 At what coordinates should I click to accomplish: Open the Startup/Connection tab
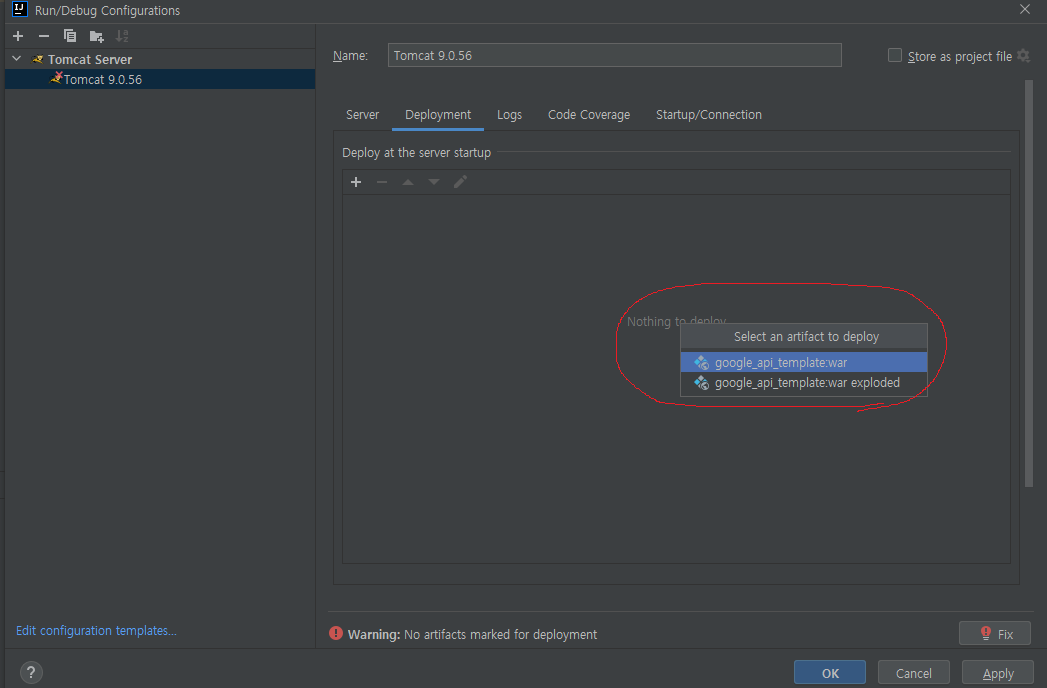coord(708,115)
